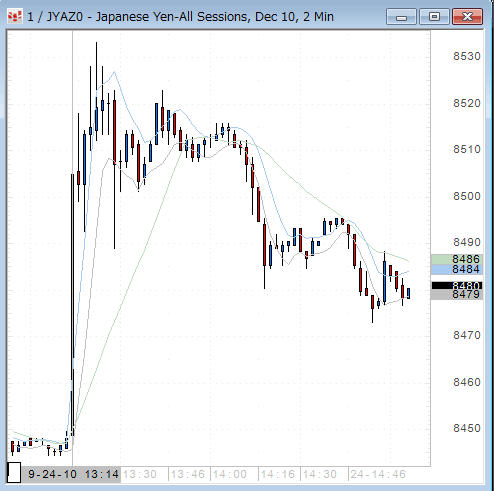The width and height of the screenshot is (494, 491).
Task: Click the chart title 'JYAZ0 - Japanese Yen-All Sessions'
Action: pos(148,17)
